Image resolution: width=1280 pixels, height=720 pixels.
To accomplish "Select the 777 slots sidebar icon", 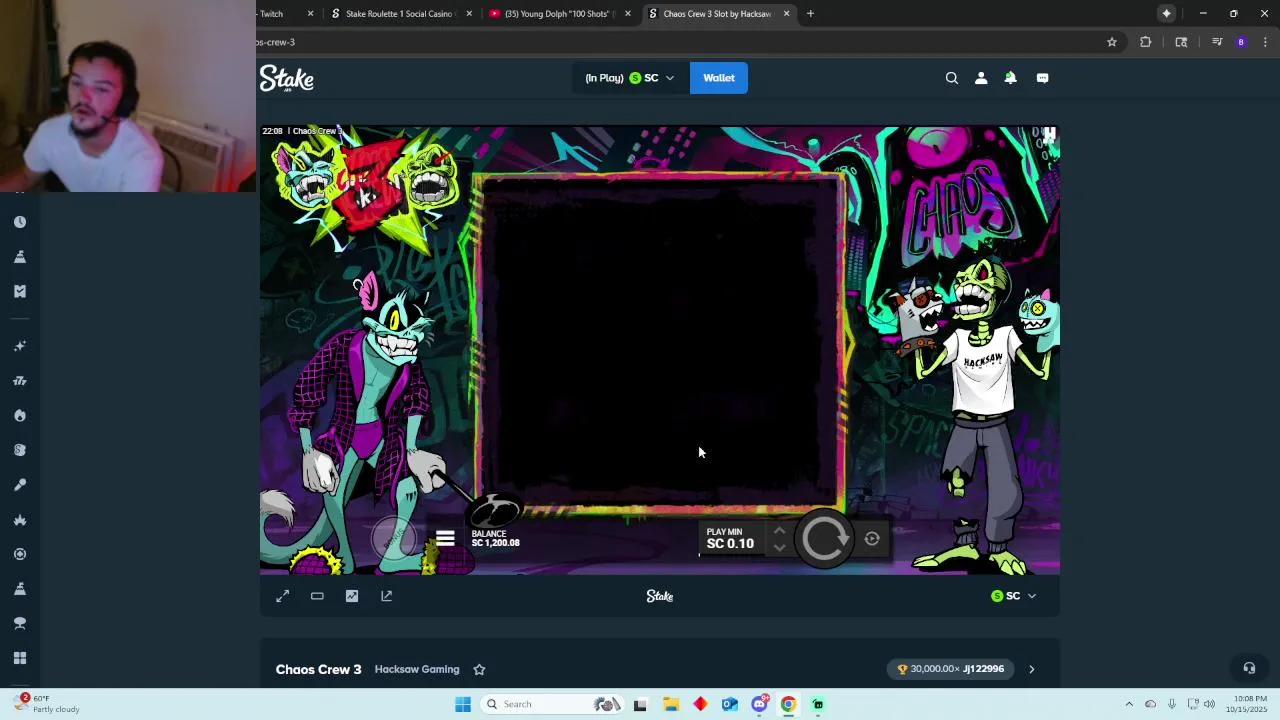I will click(20, 381).
